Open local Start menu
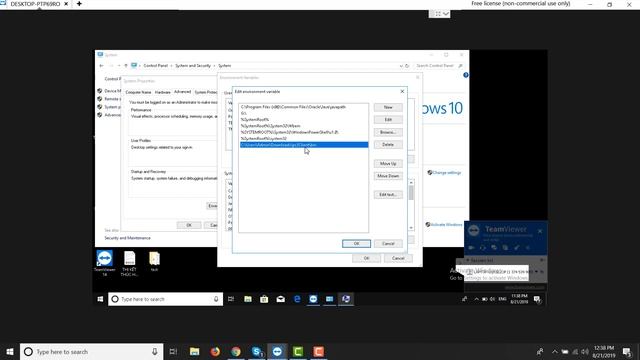The height and width of the screenshot is (360, 640). (10, 351)
